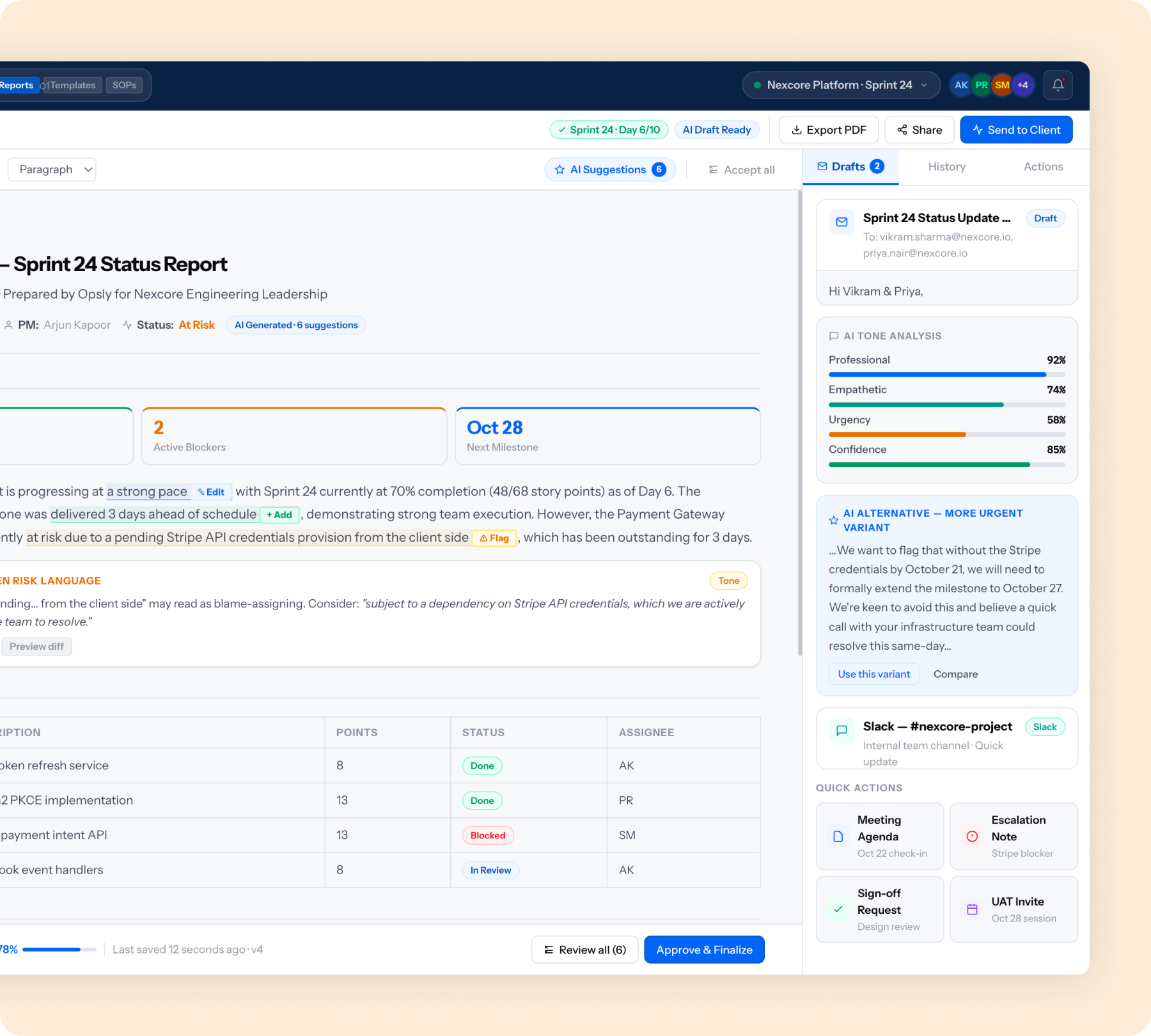Click the Active Blockers card
This screenshot has width=1151, height=1036.
pos(294,436)
